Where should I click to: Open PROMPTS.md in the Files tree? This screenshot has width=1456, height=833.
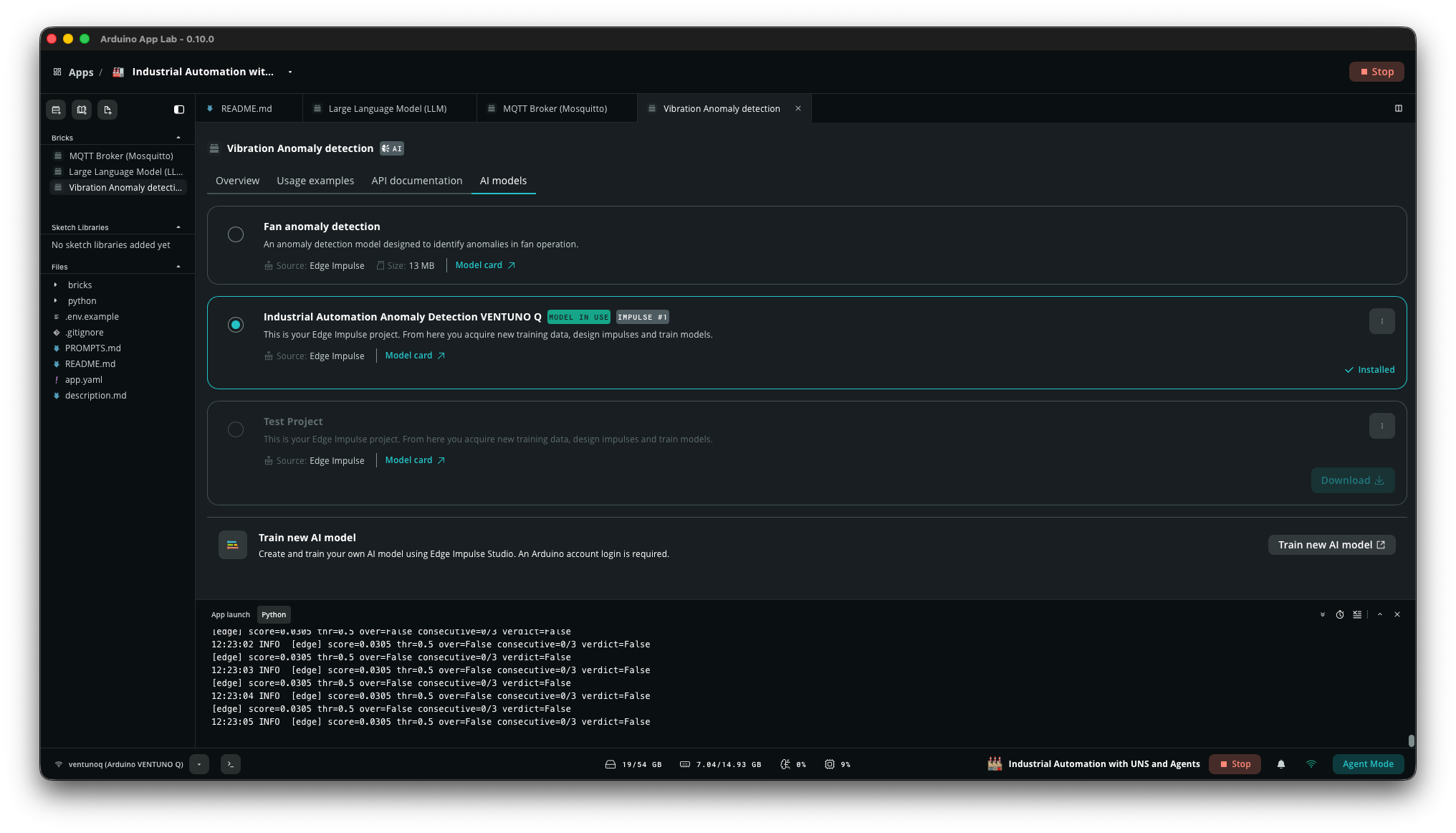93,348
